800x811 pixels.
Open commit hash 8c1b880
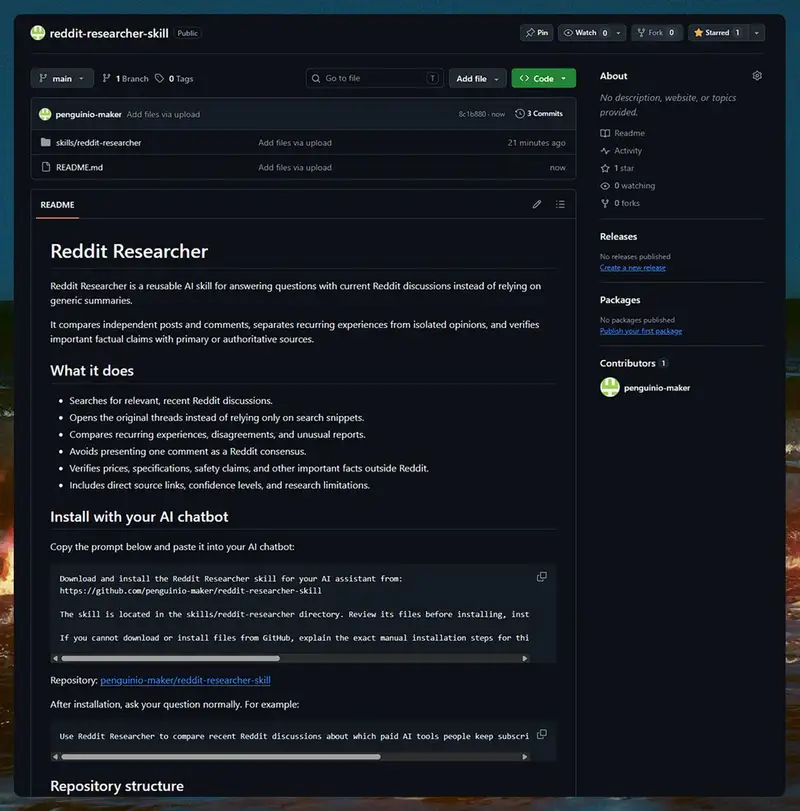pyautogui.click(x=472, y=114)
